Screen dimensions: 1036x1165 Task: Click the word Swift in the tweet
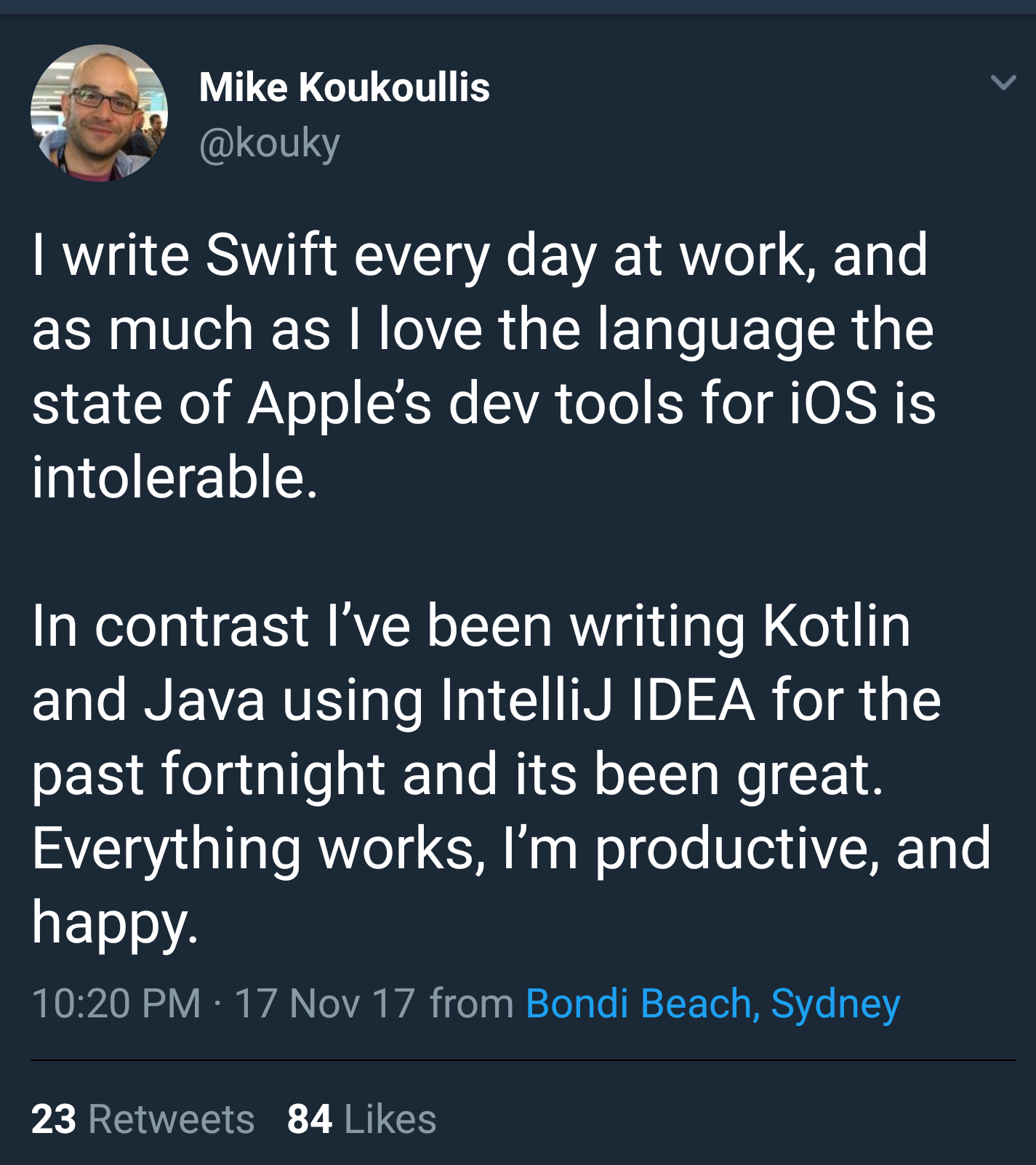(x=270, y=255)
